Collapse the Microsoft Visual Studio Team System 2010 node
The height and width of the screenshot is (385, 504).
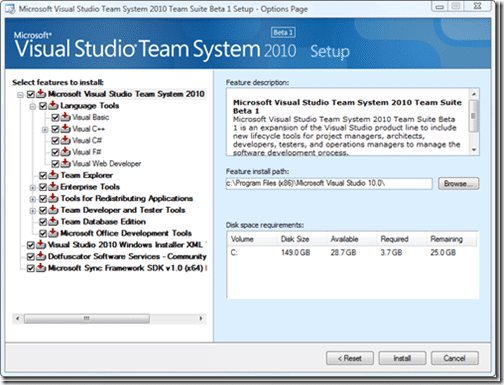tap(20, 95)
